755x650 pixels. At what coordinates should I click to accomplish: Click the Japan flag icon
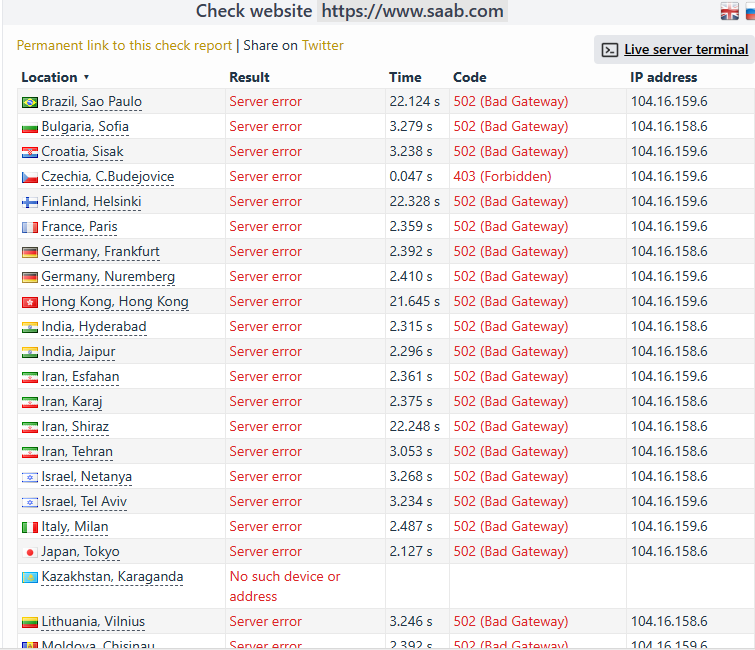[x=30, y=553]
